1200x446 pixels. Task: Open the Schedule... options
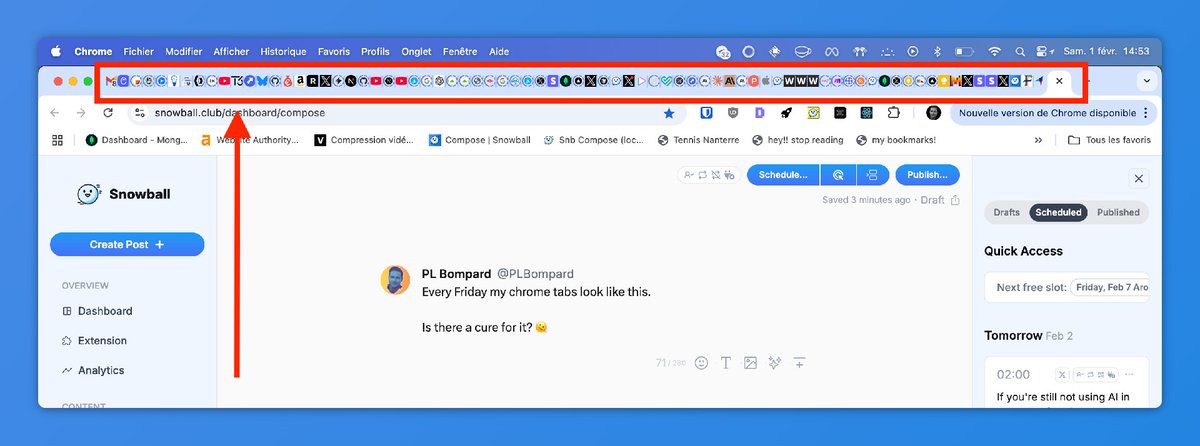tap(782, 175)
